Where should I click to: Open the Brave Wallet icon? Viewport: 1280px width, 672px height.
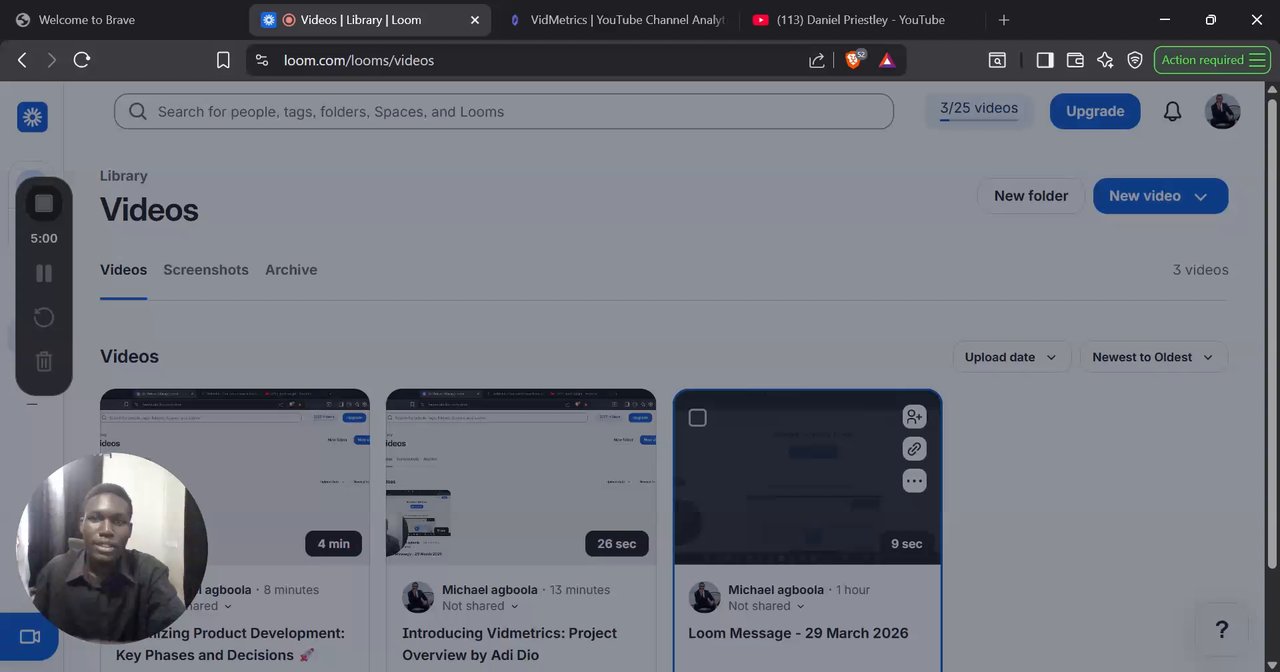(x=1075, y=60)
